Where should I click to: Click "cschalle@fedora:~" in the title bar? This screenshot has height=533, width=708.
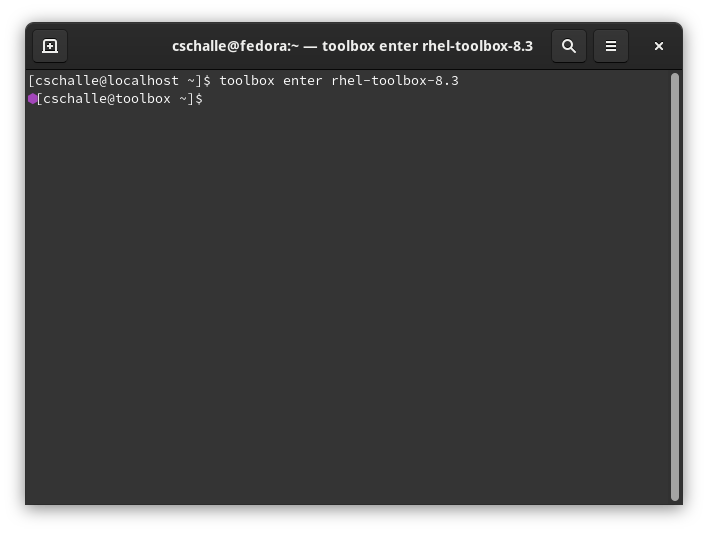tap(235, 46)
